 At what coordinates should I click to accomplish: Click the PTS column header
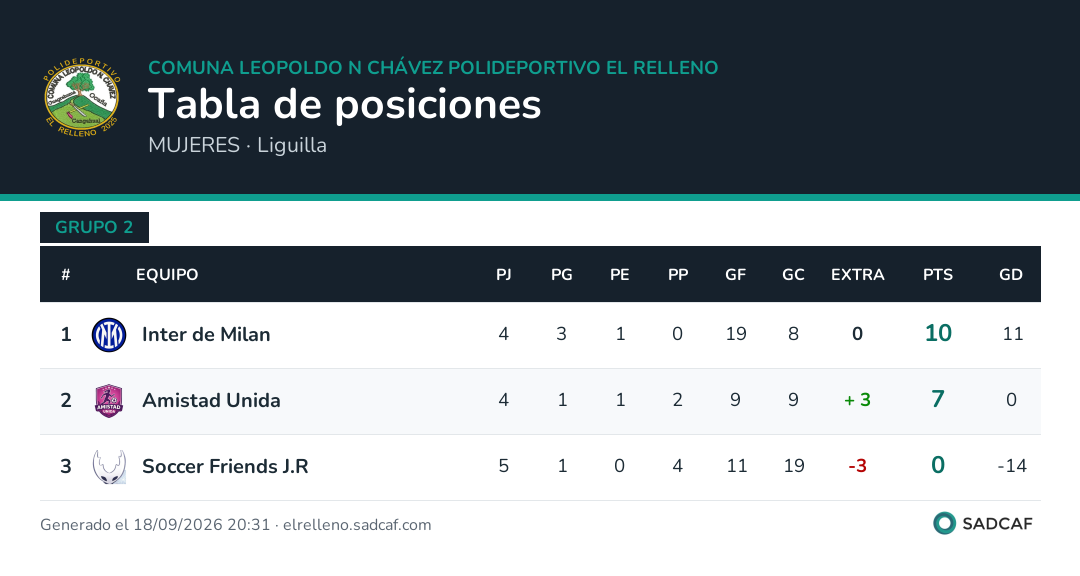(937, 274)
